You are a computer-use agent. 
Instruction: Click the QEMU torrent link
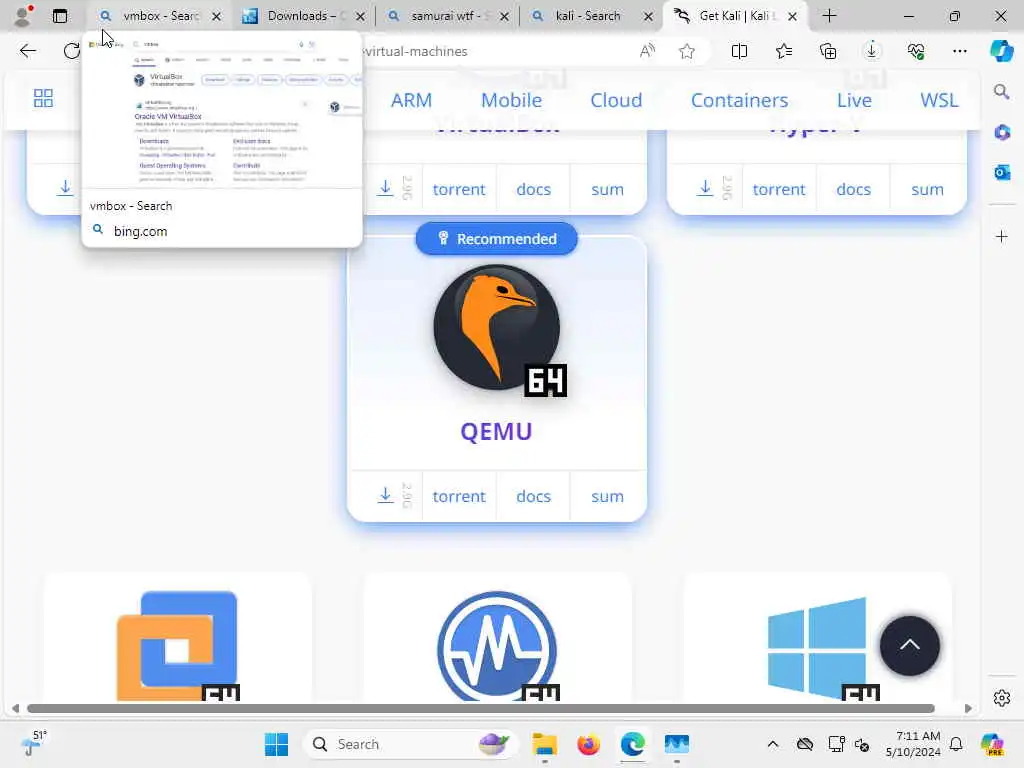tap(459, 496)
